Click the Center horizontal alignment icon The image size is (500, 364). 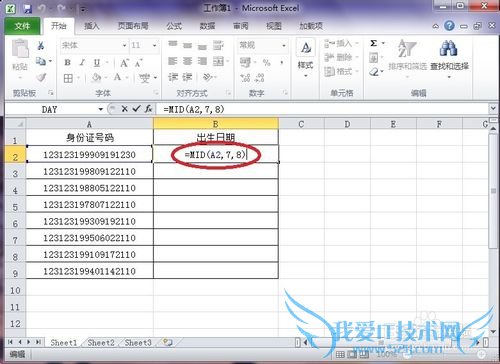click(187, 61)
